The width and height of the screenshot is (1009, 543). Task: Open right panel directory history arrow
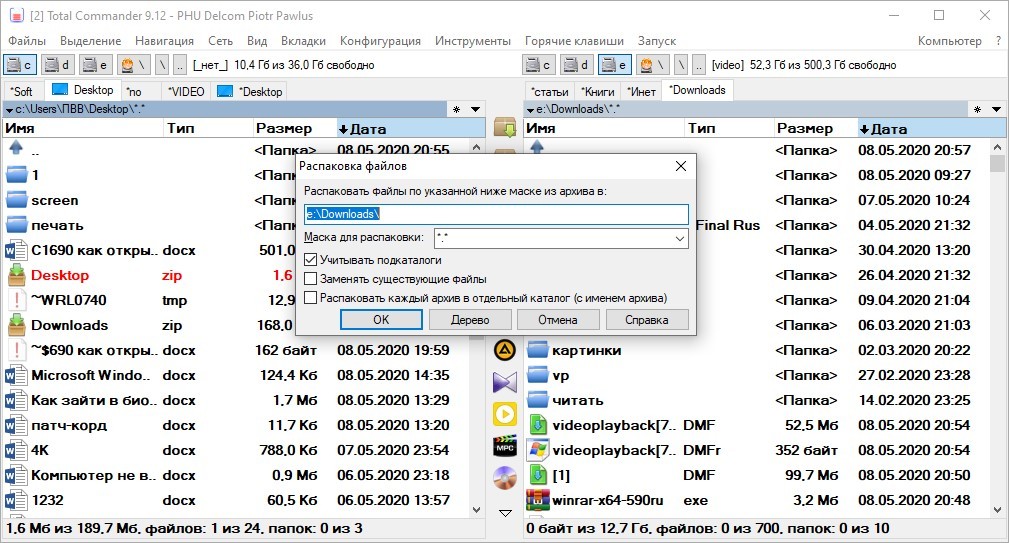pyautogui.click(x=995, y=109)
